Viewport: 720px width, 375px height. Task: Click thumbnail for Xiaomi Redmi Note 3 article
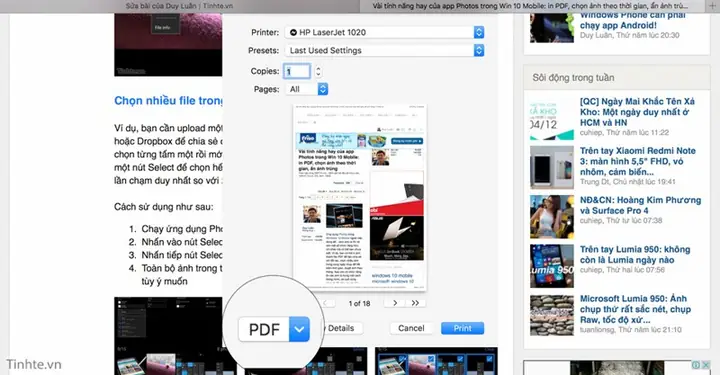[551, 168]
